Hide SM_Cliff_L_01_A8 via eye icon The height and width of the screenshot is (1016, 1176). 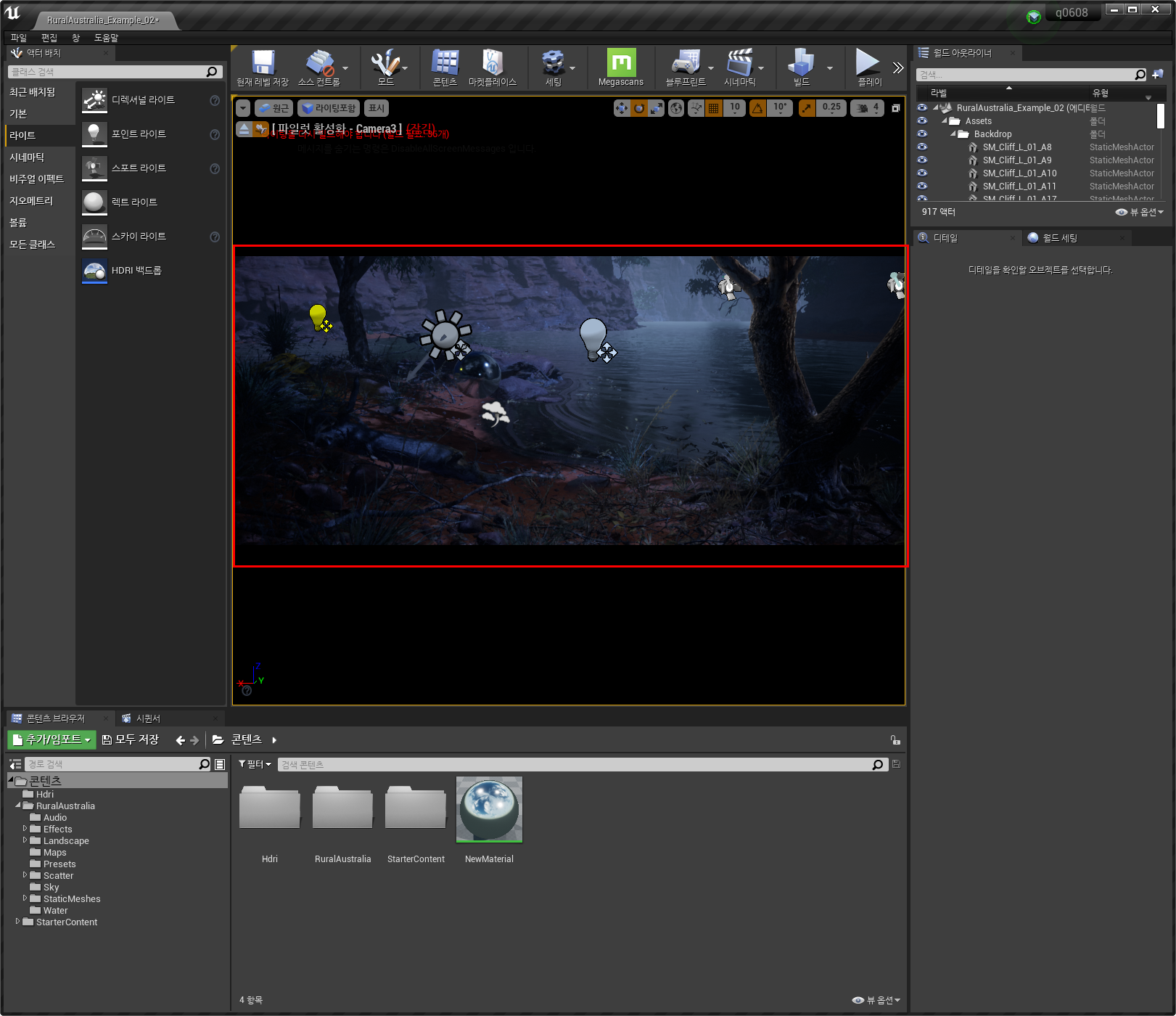click(922, 147)
